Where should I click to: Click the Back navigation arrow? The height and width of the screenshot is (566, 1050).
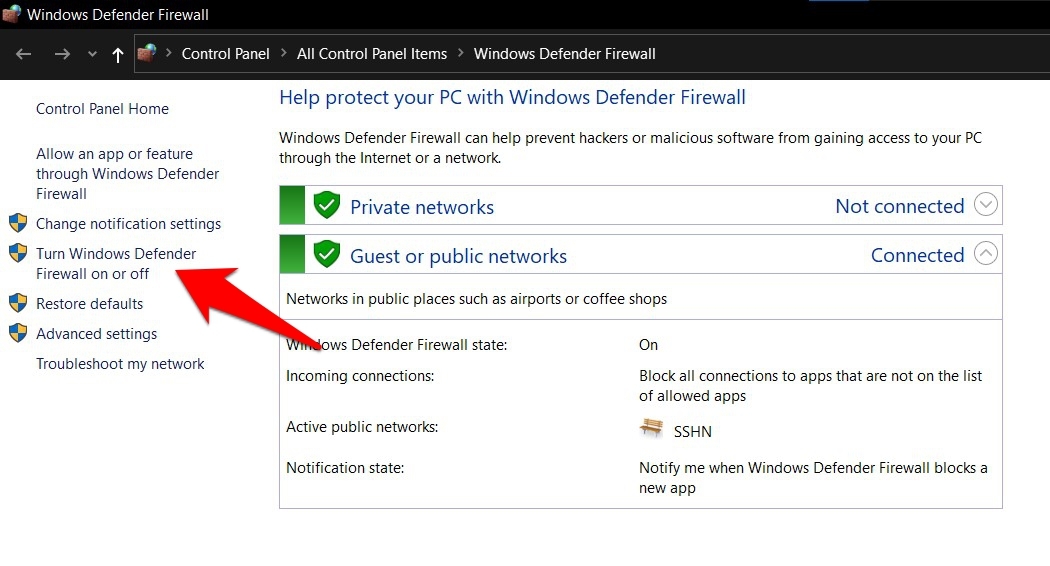tap(23, 54)
